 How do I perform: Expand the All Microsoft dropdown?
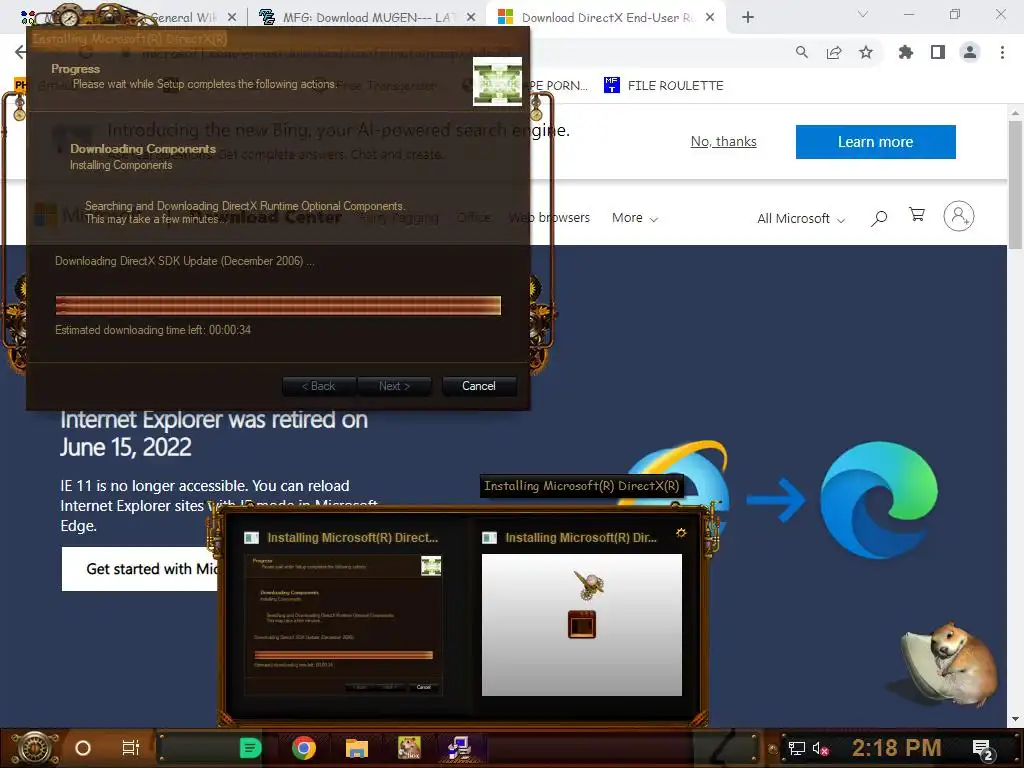pyautogui.click(x=801, y=219)
